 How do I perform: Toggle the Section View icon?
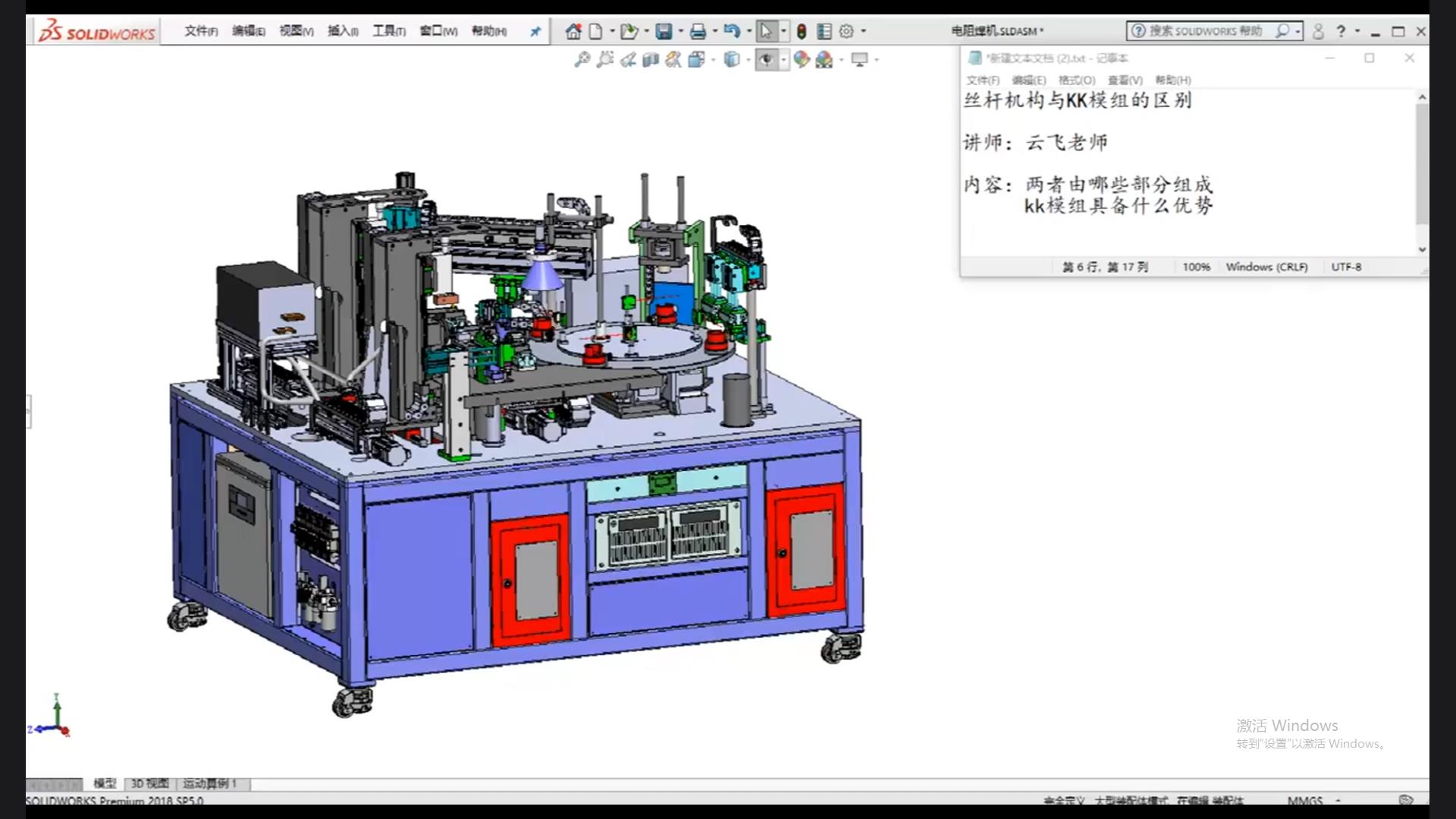[x=650, y=59]
